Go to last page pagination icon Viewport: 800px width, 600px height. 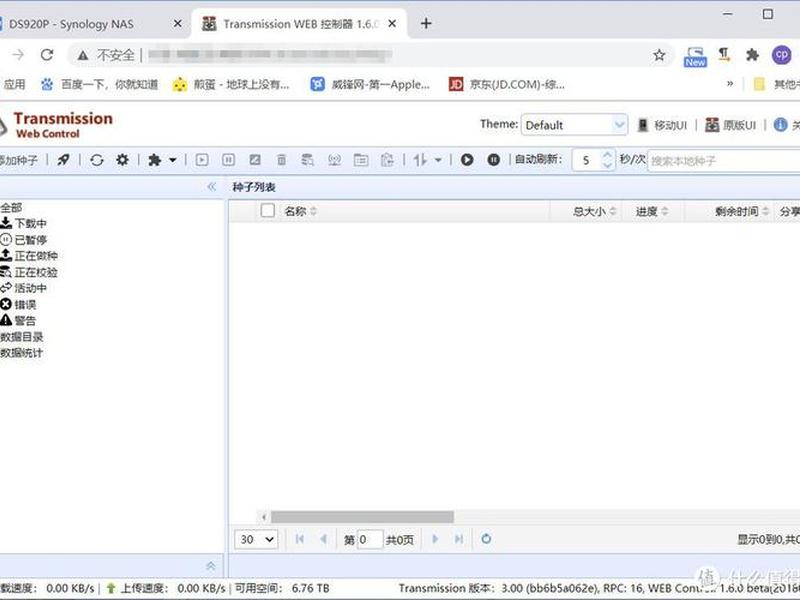(x=459, y=539)
